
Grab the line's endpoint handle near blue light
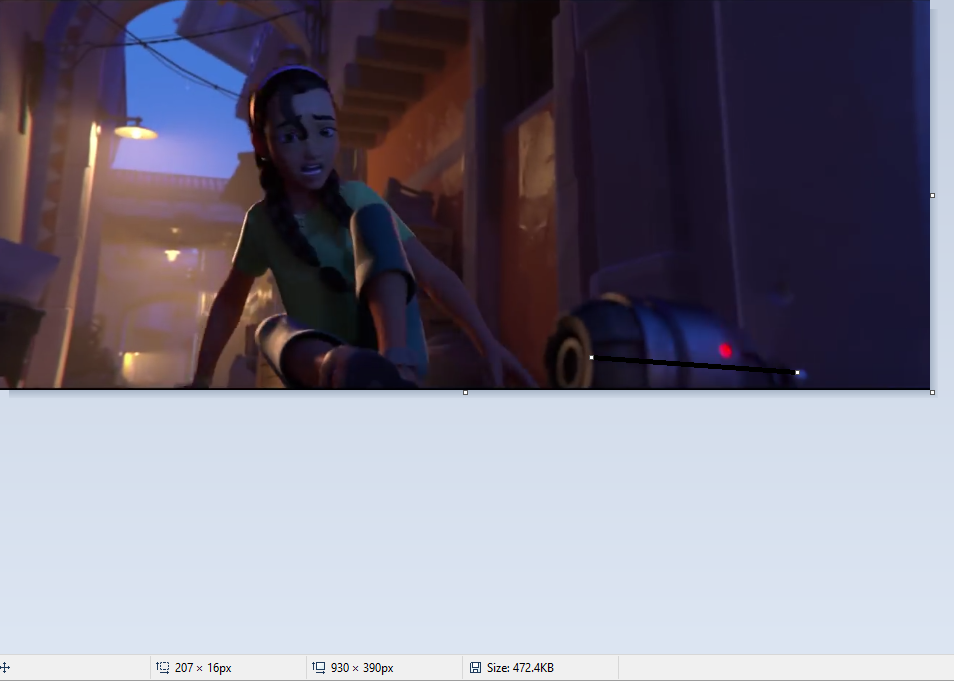797,372
